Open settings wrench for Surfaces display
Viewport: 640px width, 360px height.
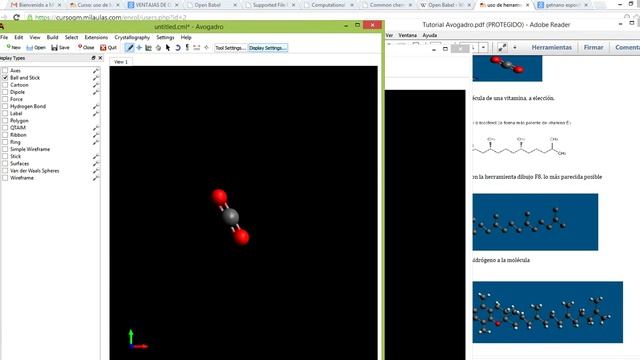coord(96,163)
